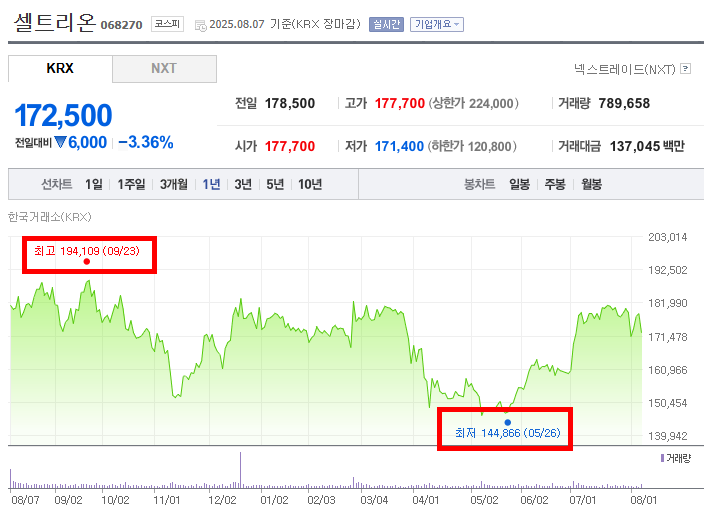The width and height of the screenshot is (704, 513).
Task: Click the 최고 194,109 (09/23) label
Action: (87, 250)
